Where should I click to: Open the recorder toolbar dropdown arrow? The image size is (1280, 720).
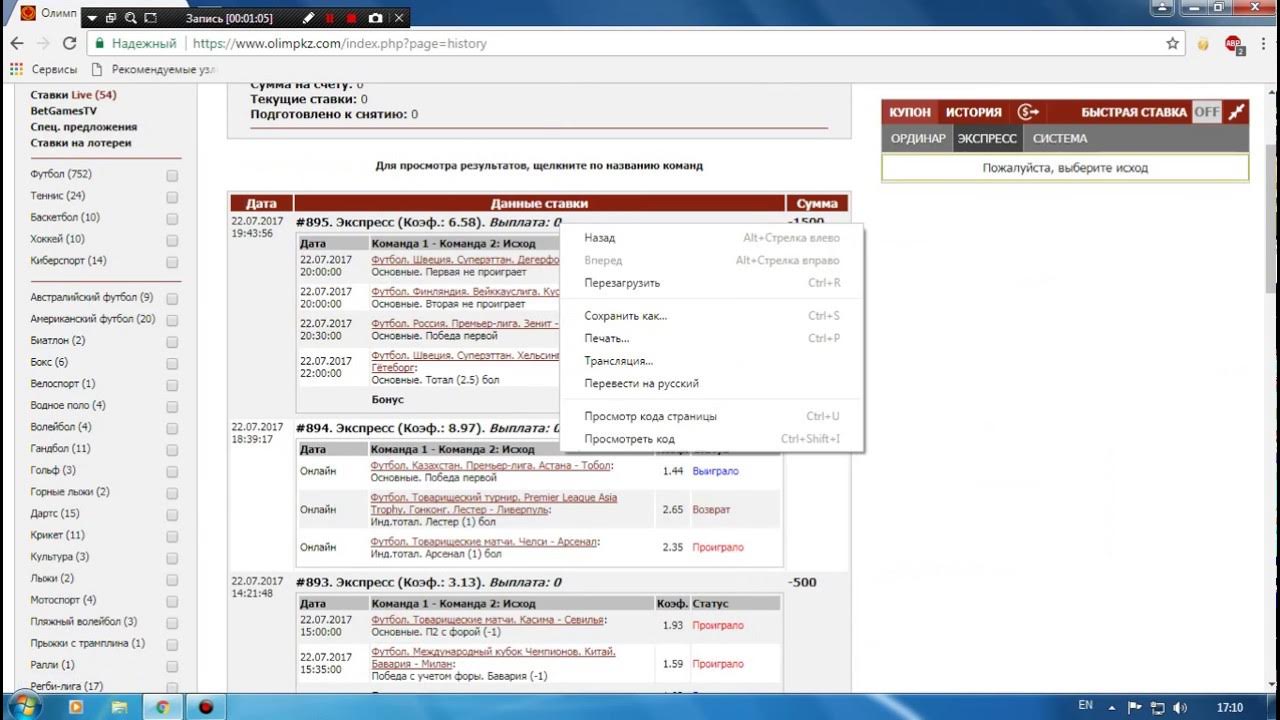pyautogui.click(x=92, y=18)
